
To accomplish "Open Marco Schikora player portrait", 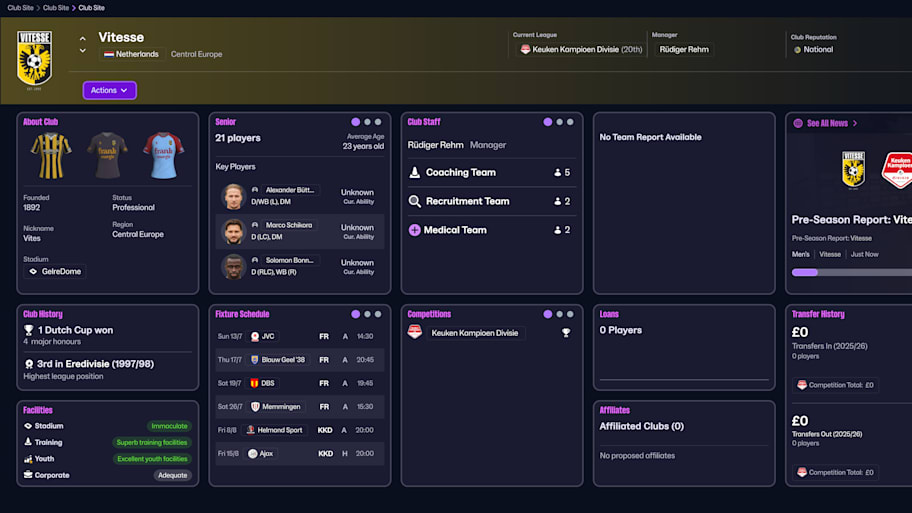I will click(233, 231).
